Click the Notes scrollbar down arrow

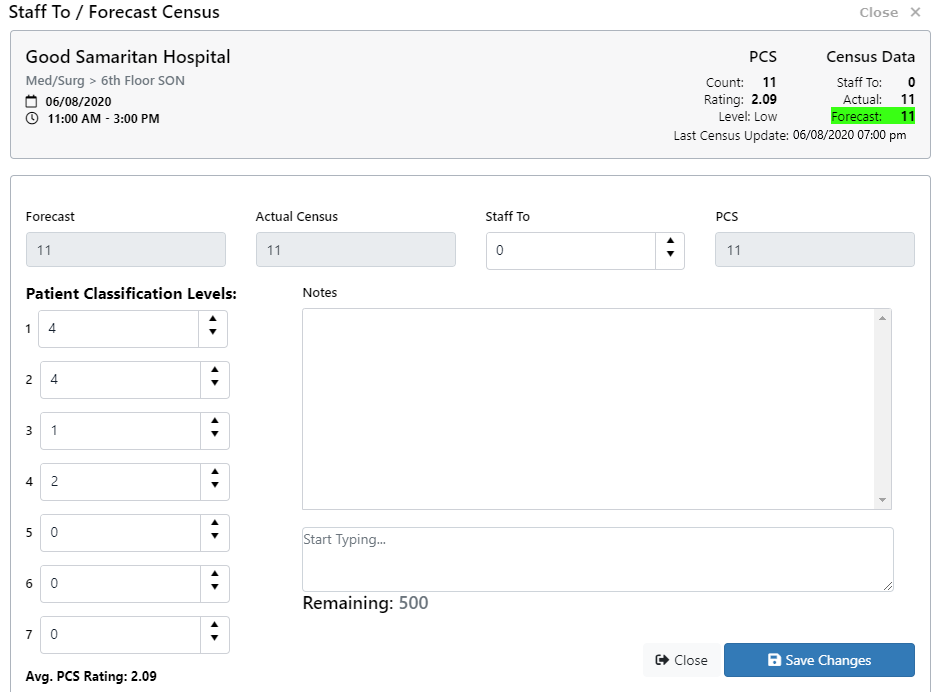pos(881,499)
